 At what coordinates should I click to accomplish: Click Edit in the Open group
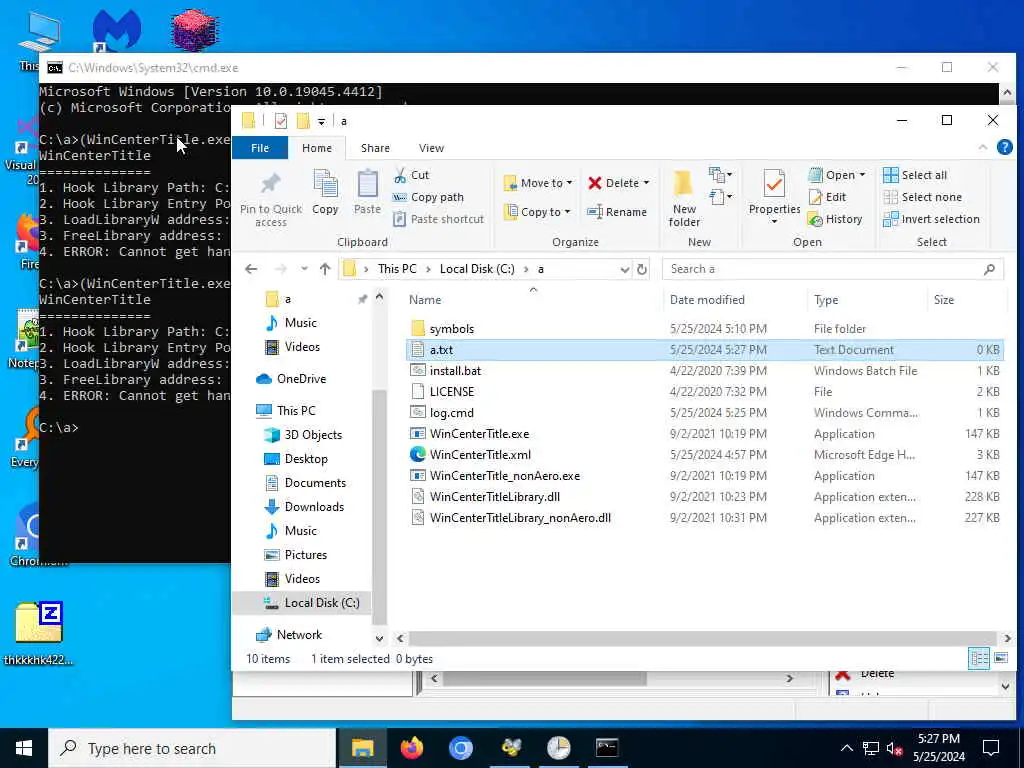coord(827,197)
